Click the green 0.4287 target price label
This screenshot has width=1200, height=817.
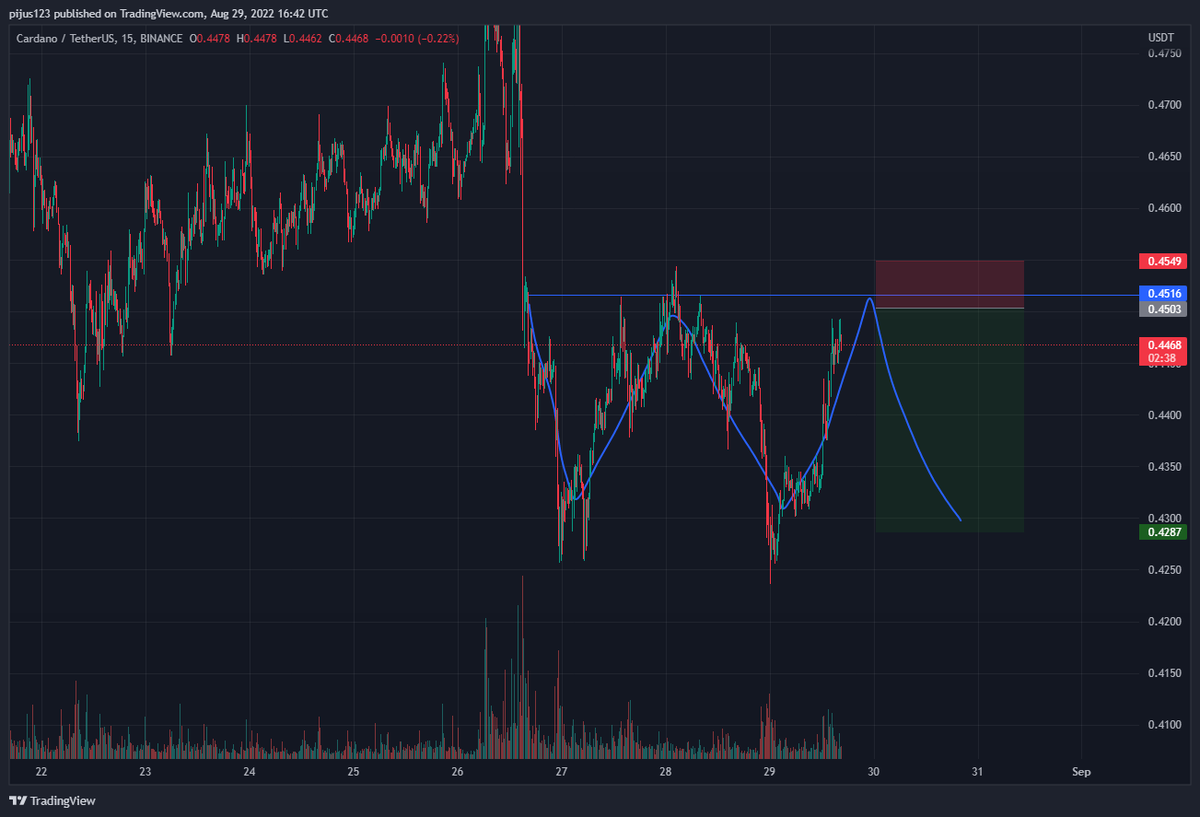pos(1164,532)
